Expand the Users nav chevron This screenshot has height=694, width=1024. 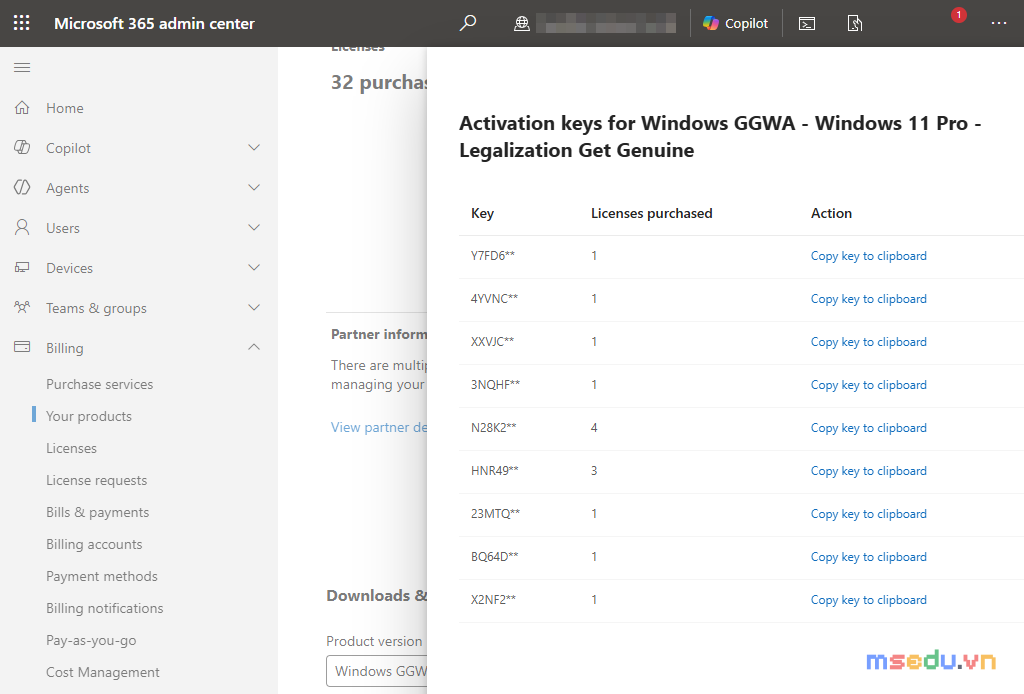click(x=254, y=227)
